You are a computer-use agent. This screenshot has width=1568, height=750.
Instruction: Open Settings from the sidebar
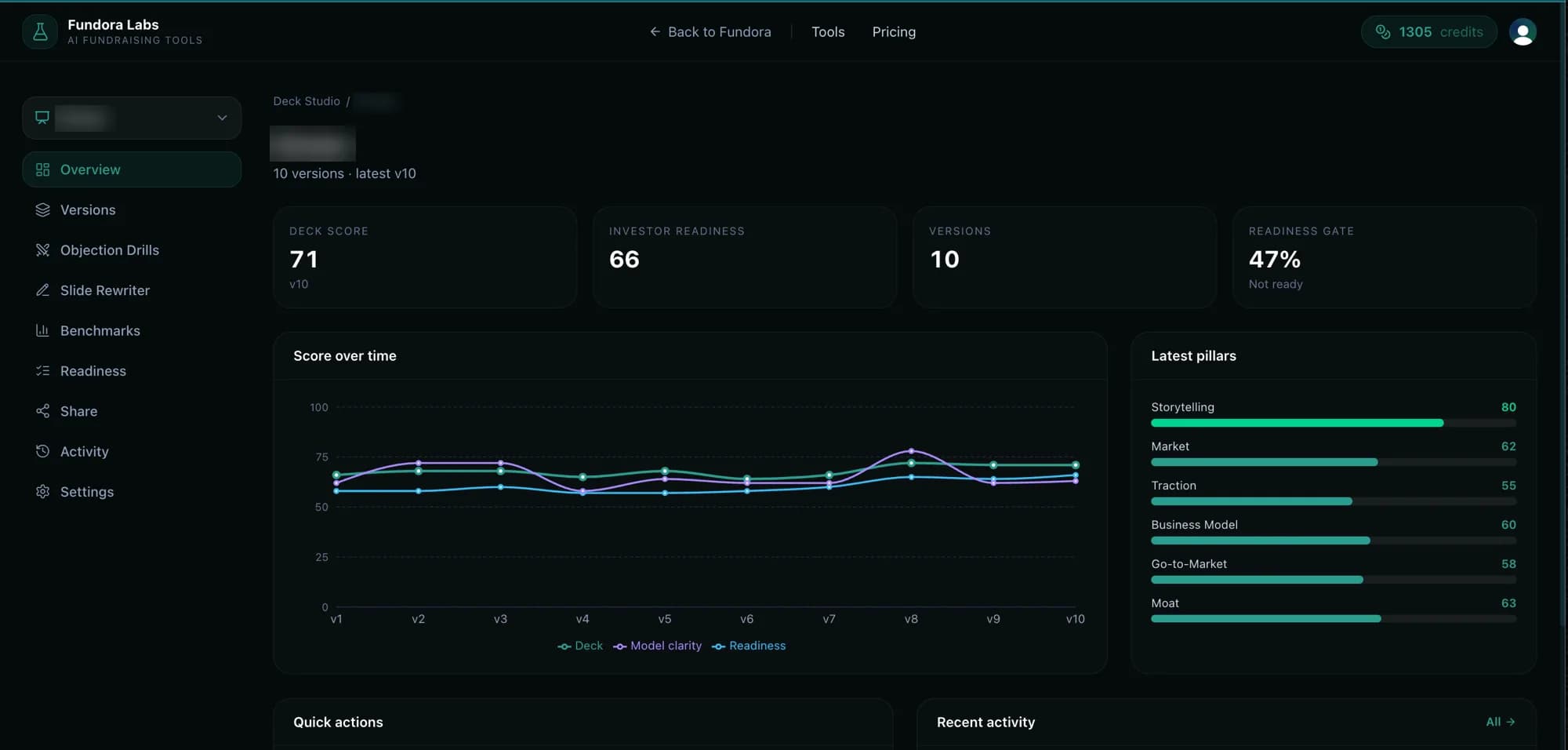pos(132,491)
